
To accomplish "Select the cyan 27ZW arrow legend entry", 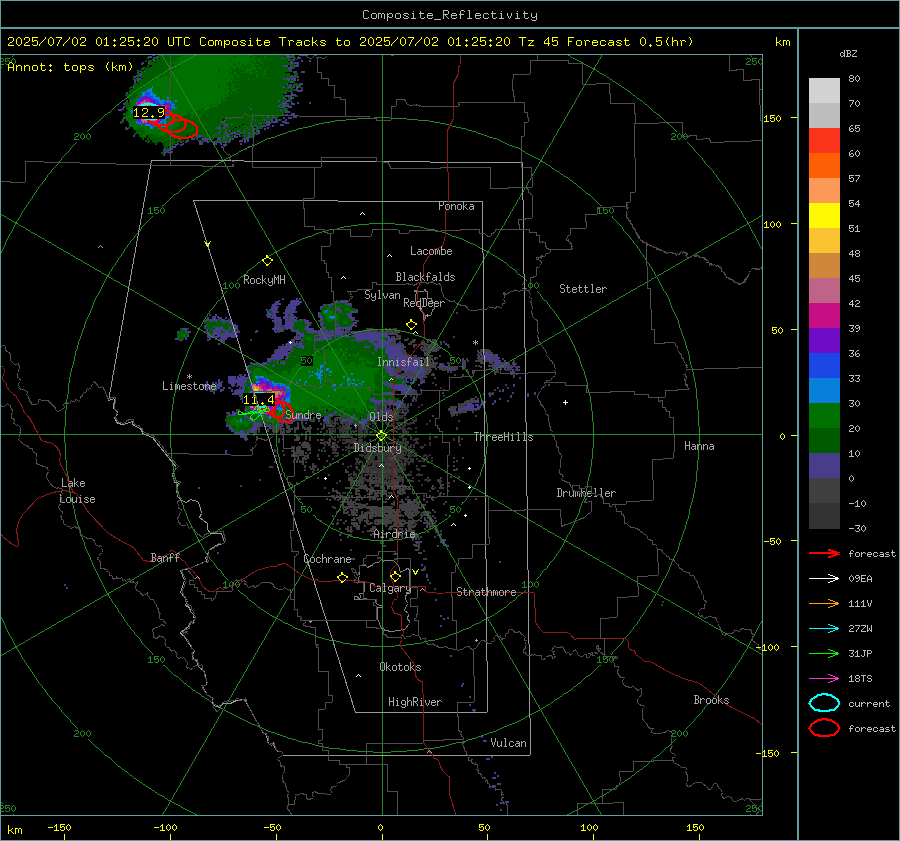I will tap(824, 629).
